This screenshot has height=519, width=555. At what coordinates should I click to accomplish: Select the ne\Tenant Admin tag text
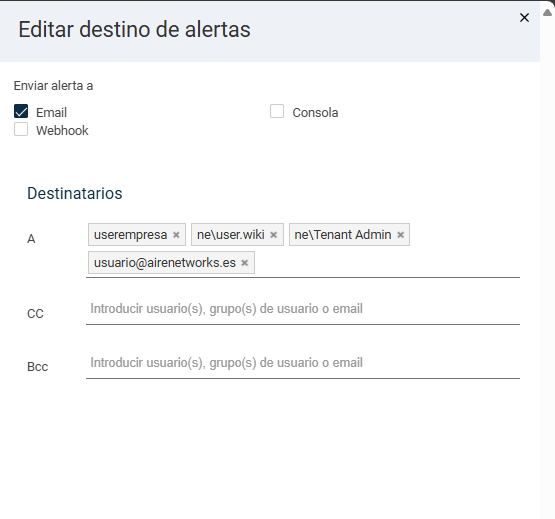coord(343,235)
